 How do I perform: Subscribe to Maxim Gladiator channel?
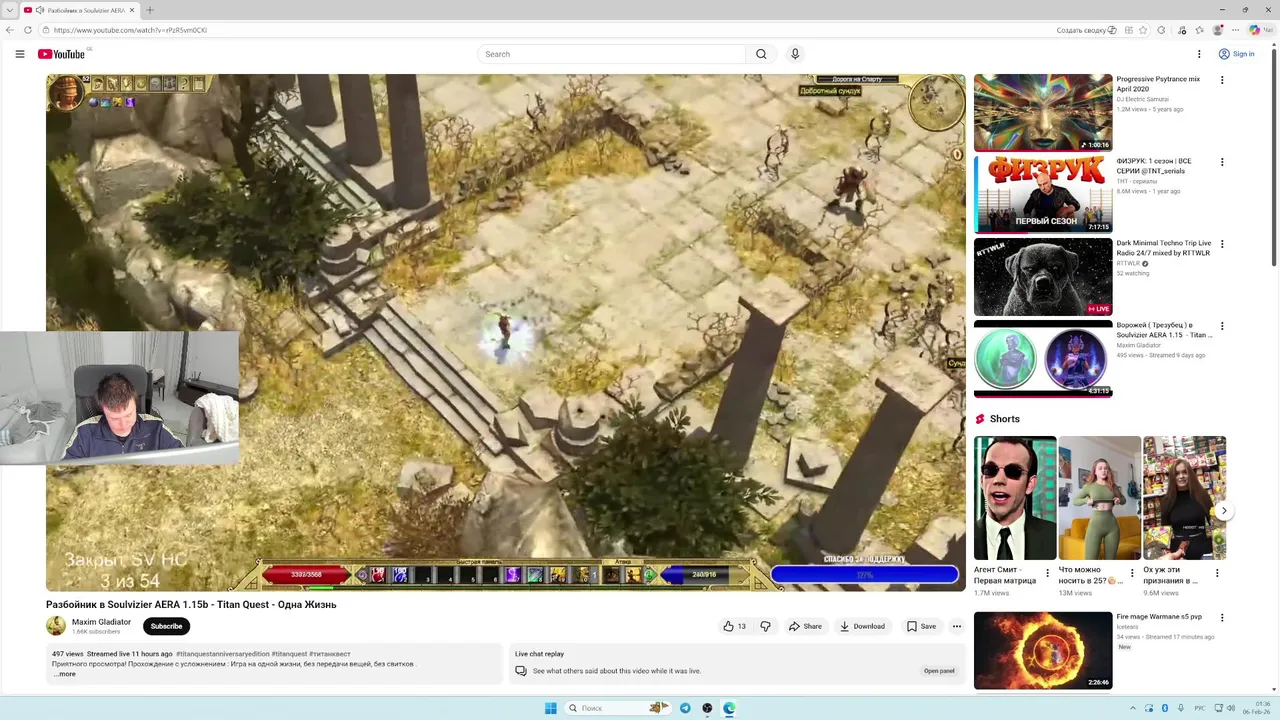(166, 626)
